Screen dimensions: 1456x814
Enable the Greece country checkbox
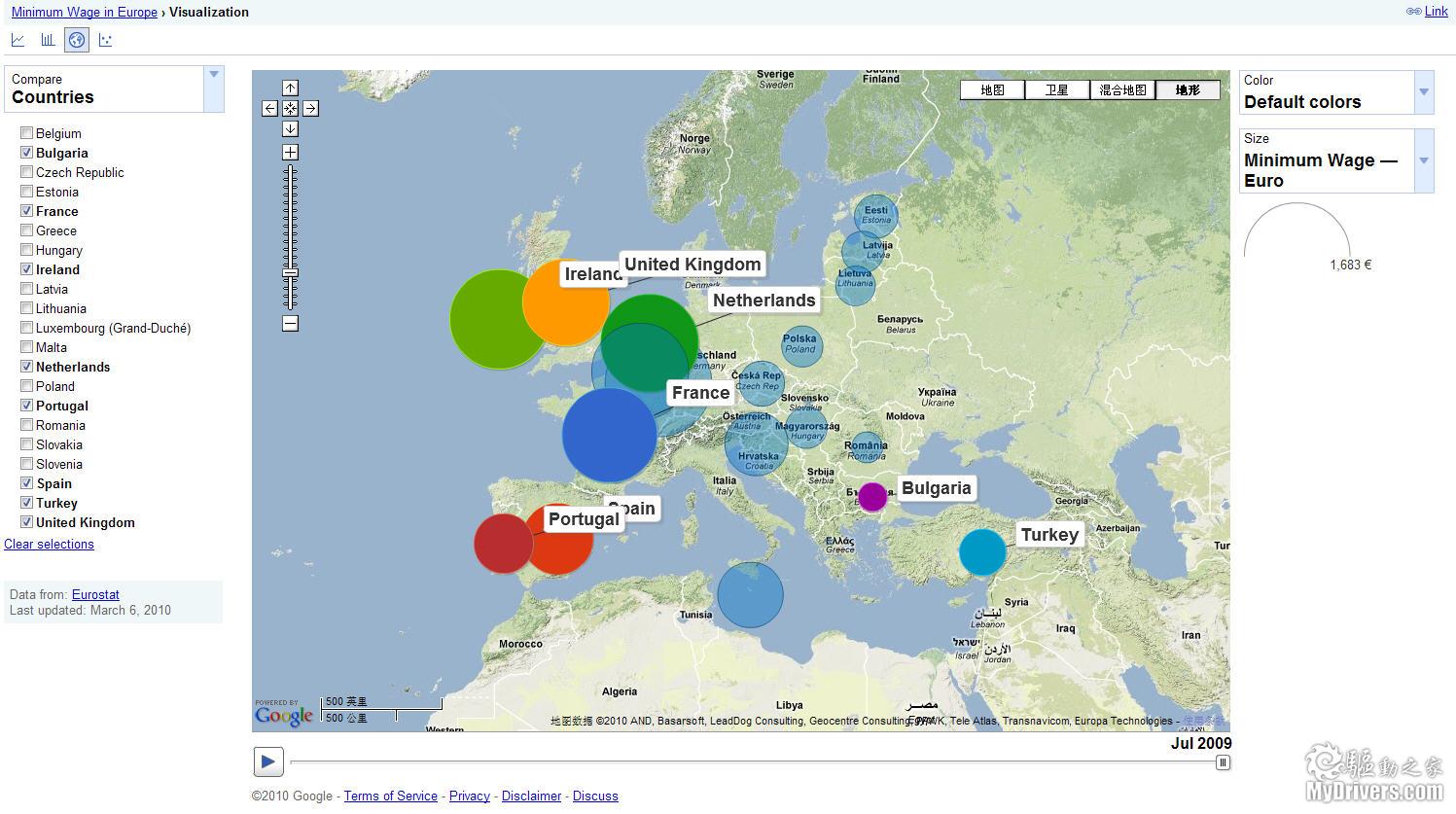click(27, 230)
